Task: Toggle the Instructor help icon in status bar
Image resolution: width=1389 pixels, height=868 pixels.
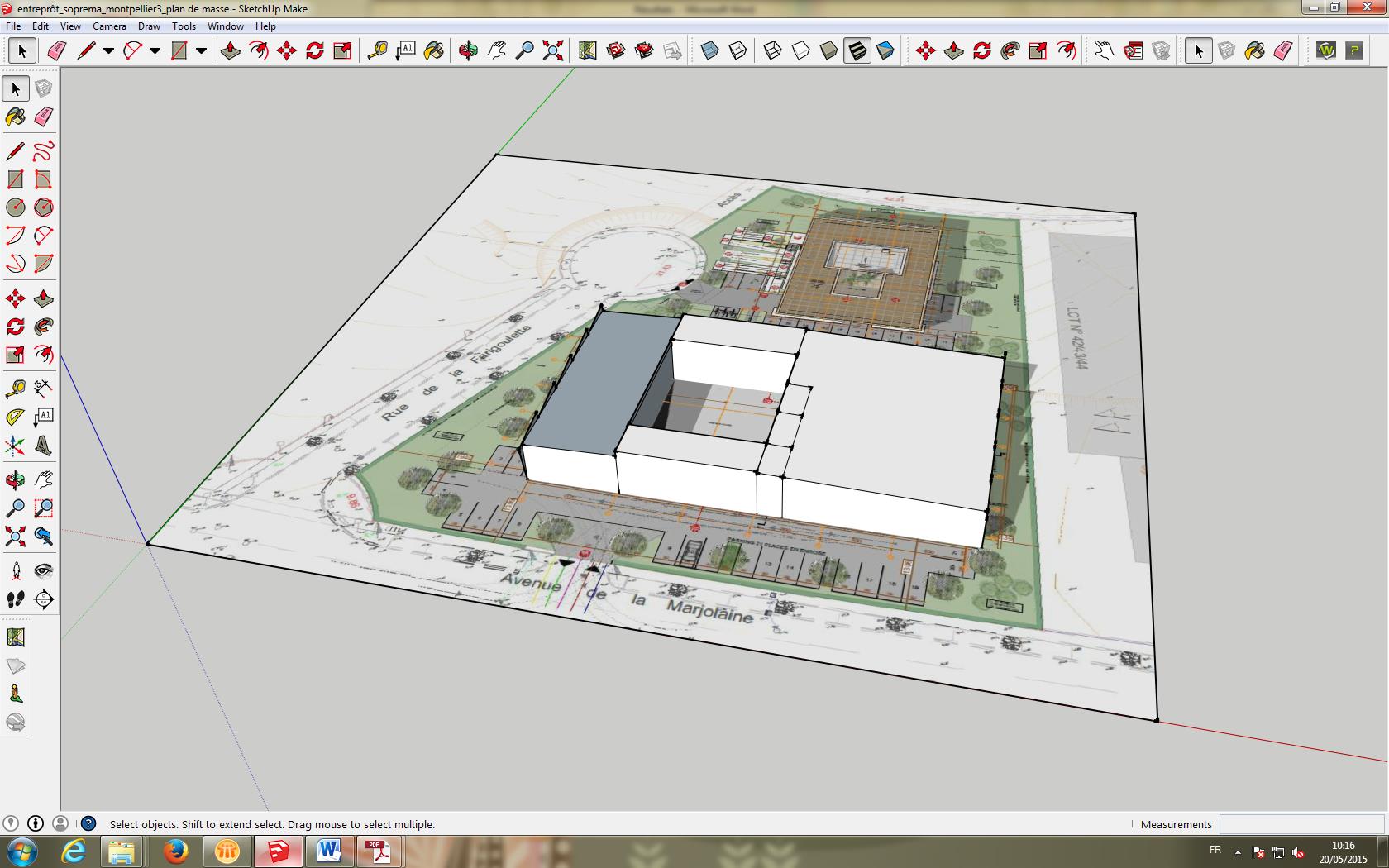Action: coord(88,823)
